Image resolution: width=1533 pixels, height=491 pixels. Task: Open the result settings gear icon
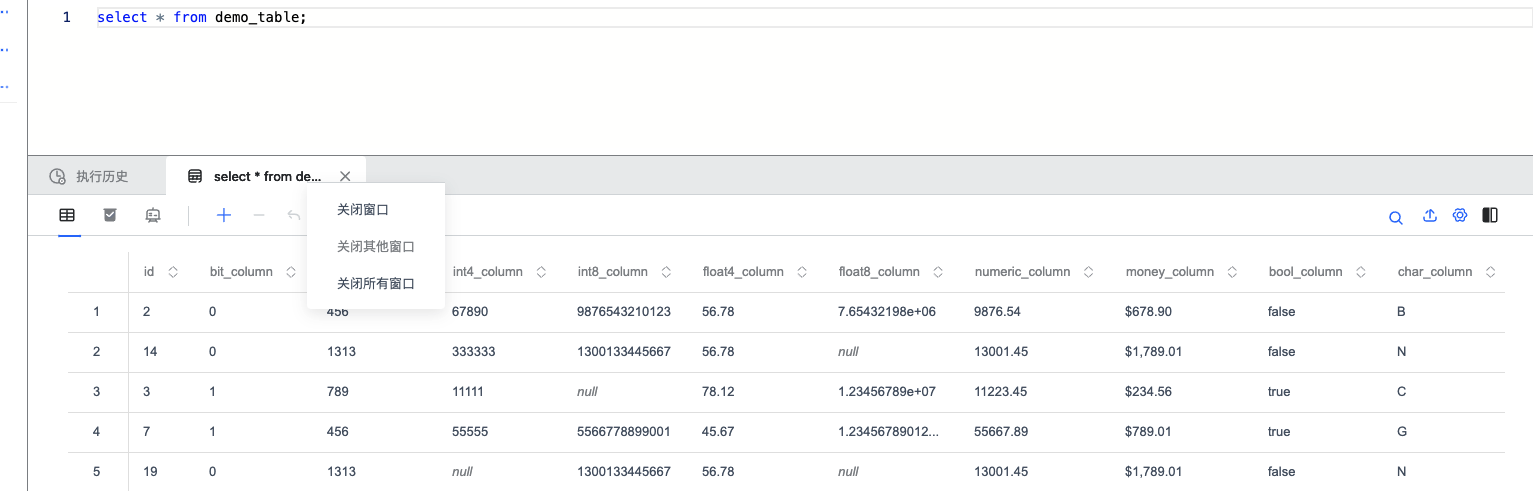(1460, 215)
